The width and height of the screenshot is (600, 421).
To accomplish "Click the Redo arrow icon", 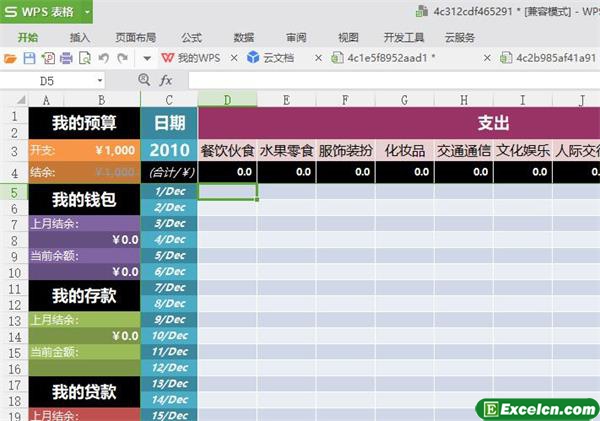I will pyautogui.click(x=121, y=58).
